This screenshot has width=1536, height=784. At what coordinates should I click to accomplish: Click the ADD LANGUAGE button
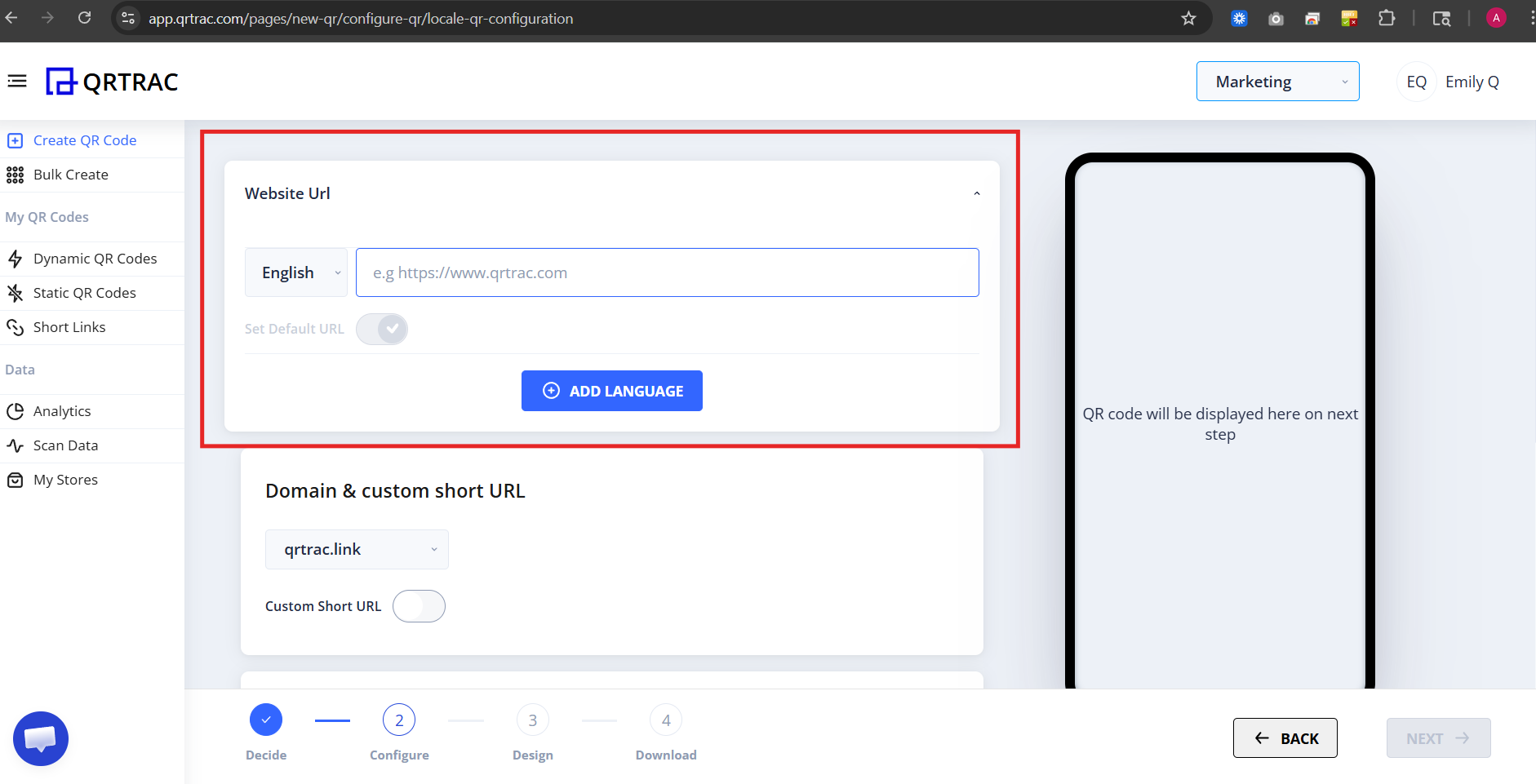[611, 391]
